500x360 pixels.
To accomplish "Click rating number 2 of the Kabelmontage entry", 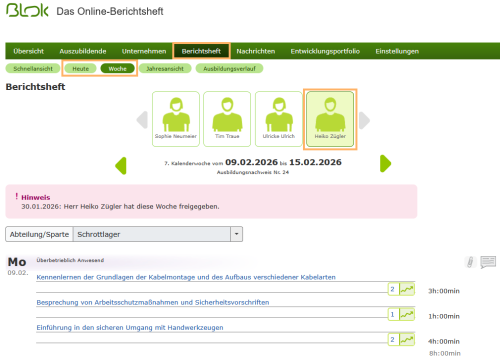I will [393, 289].
